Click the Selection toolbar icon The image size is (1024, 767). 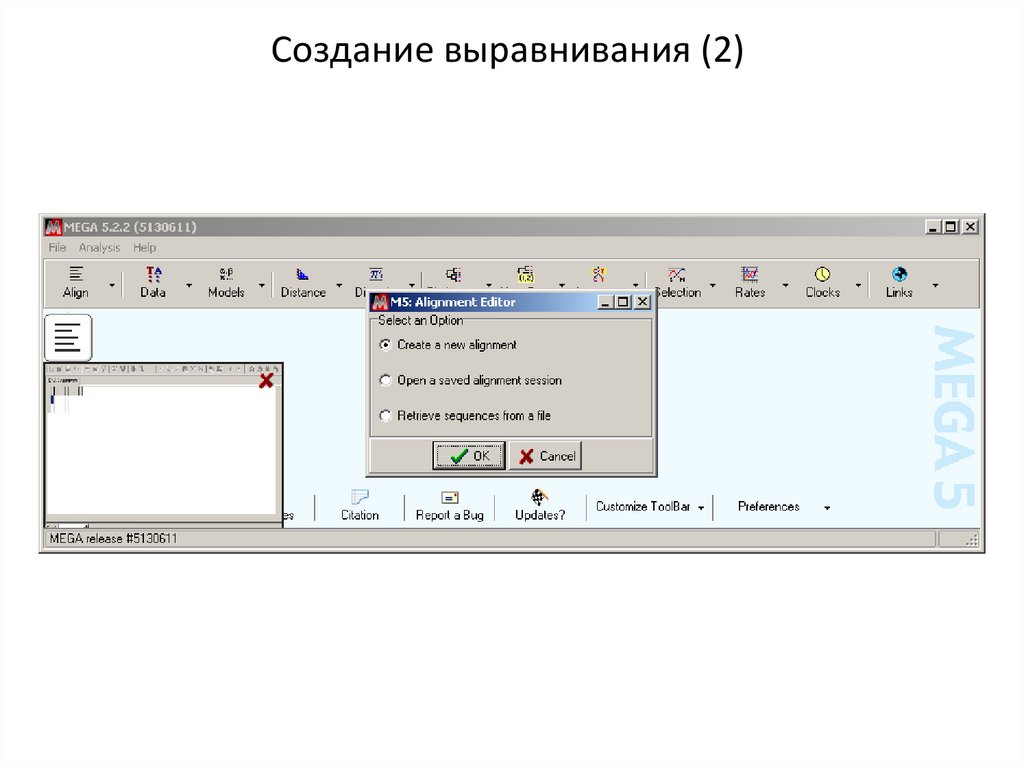[x=678, y=282]
